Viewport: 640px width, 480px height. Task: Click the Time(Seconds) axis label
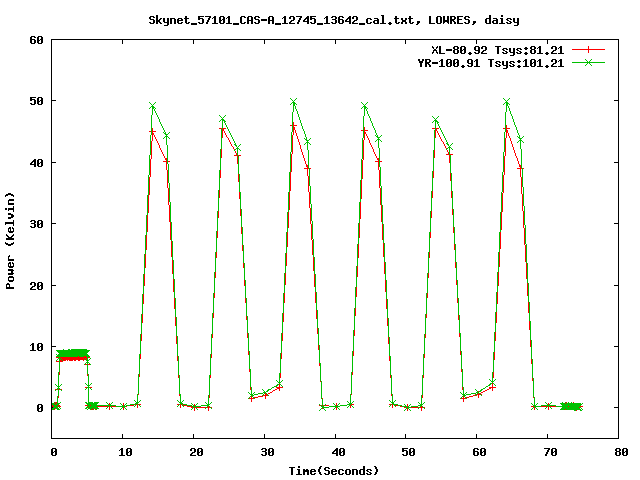click(x=334, y=471)
